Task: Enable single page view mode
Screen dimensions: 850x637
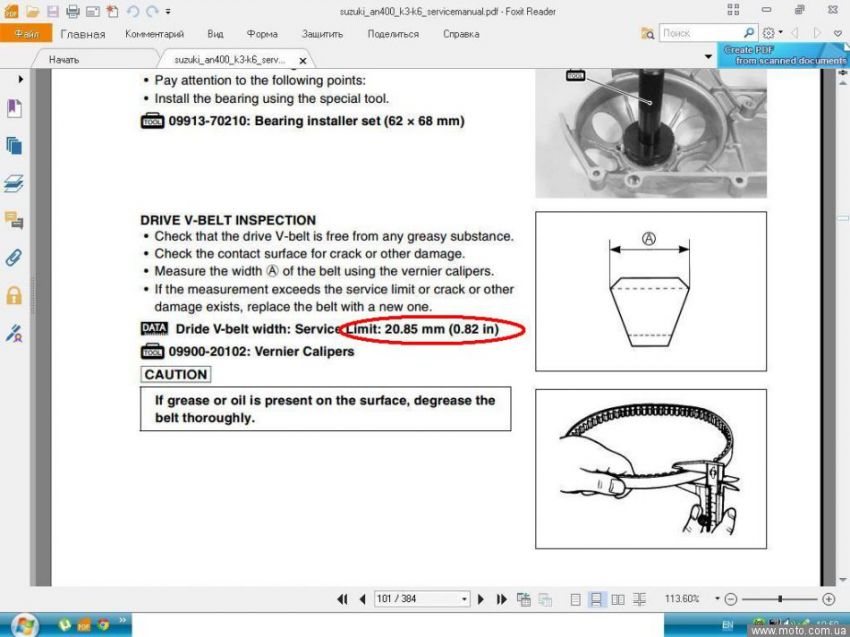Action: 576,599
